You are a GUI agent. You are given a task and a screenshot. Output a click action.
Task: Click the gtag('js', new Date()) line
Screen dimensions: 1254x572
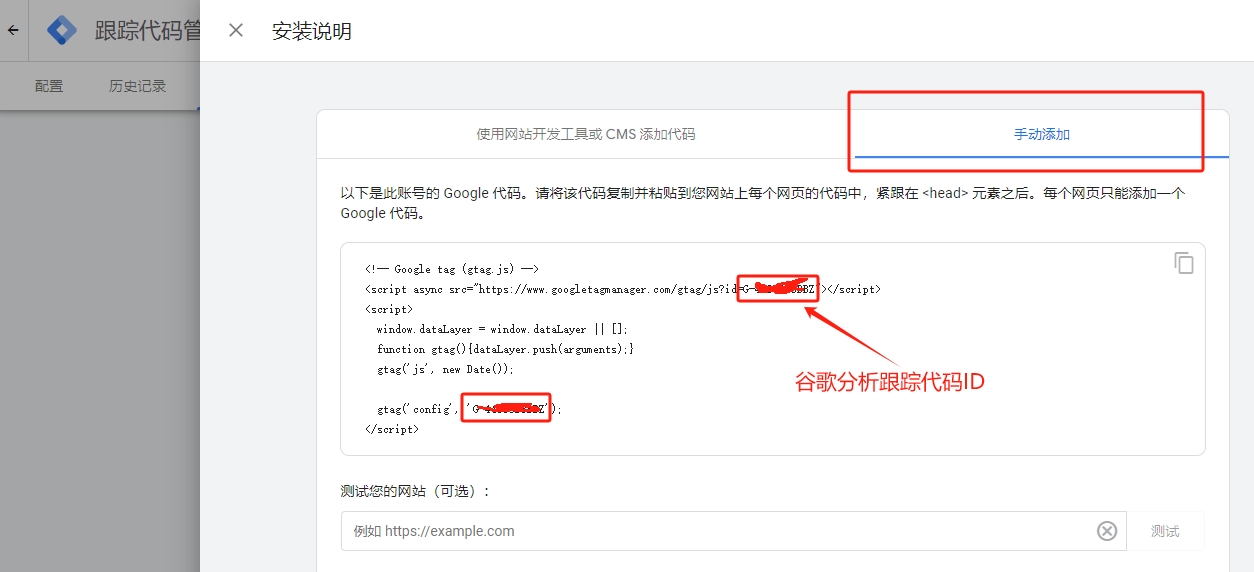coord(445,369)
